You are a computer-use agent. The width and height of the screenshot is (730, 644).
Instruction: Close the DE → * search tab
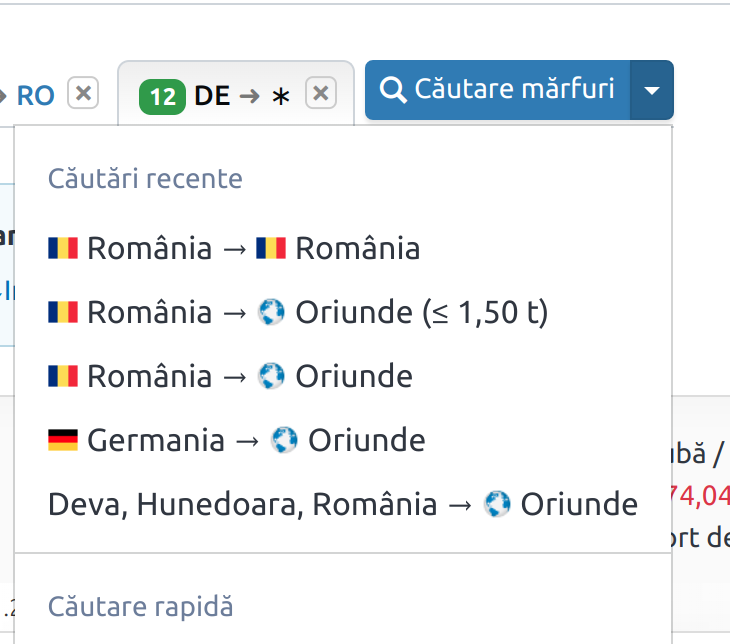pyautogui.click(x=320, y=94)
